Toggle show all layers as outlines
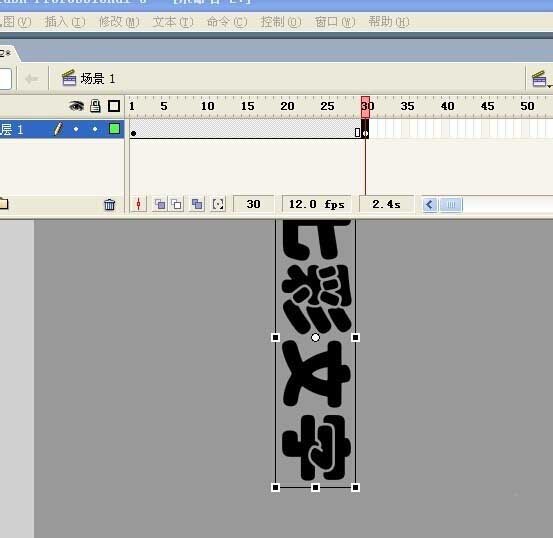Image resolution: width=553 pixels, height=538 pixels. [x=114, y=106]
